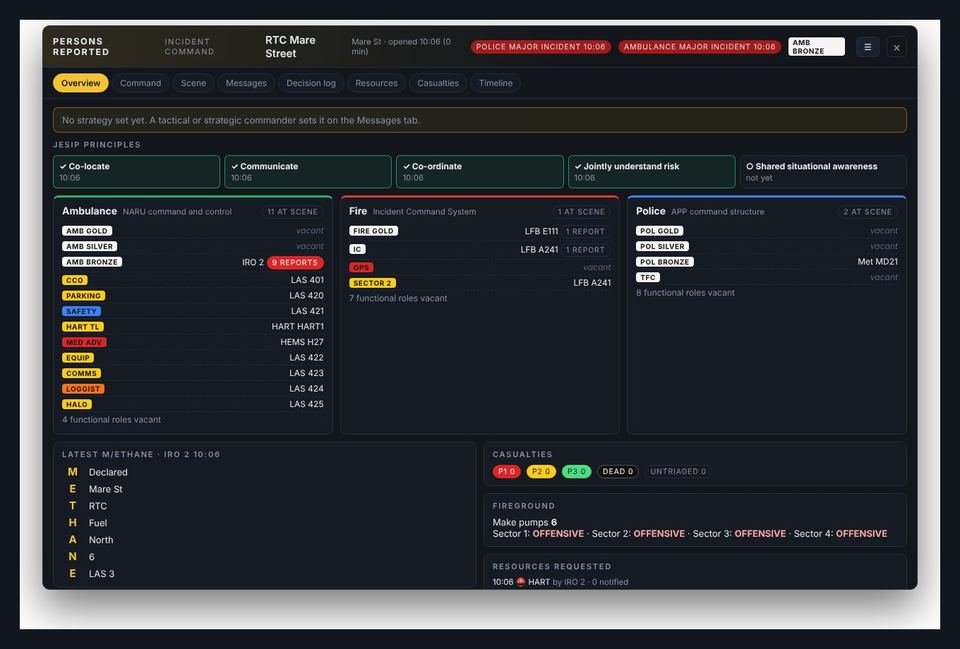Select the red MED ADV role badge
960x649 pixels.
(x=84, y=342)
